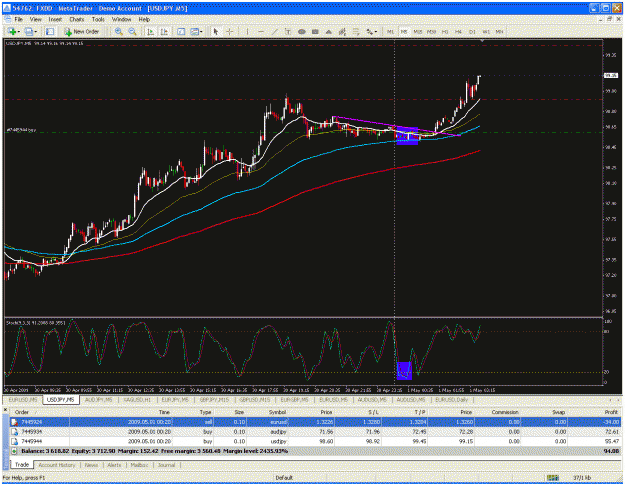Switch to the XAGUSD,H1 chart tab
This screenshot has width=625, height=484.
pyautogui.click(x=137, y=399)
